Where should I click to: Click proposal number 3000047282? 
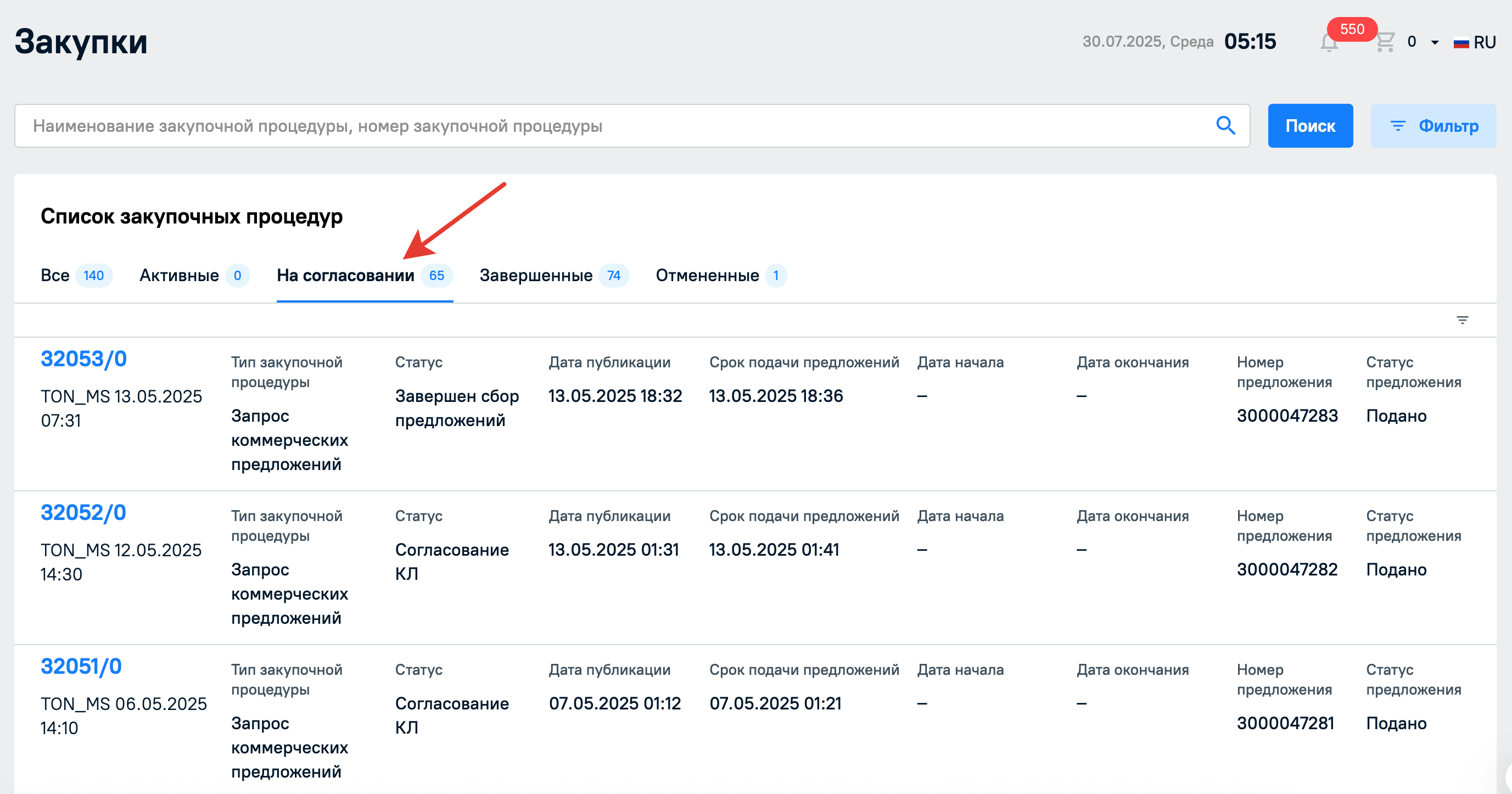1287,569
